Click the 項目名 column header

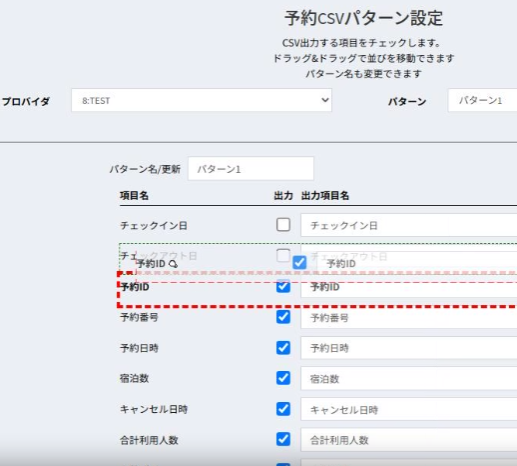[x=134, y=196]
